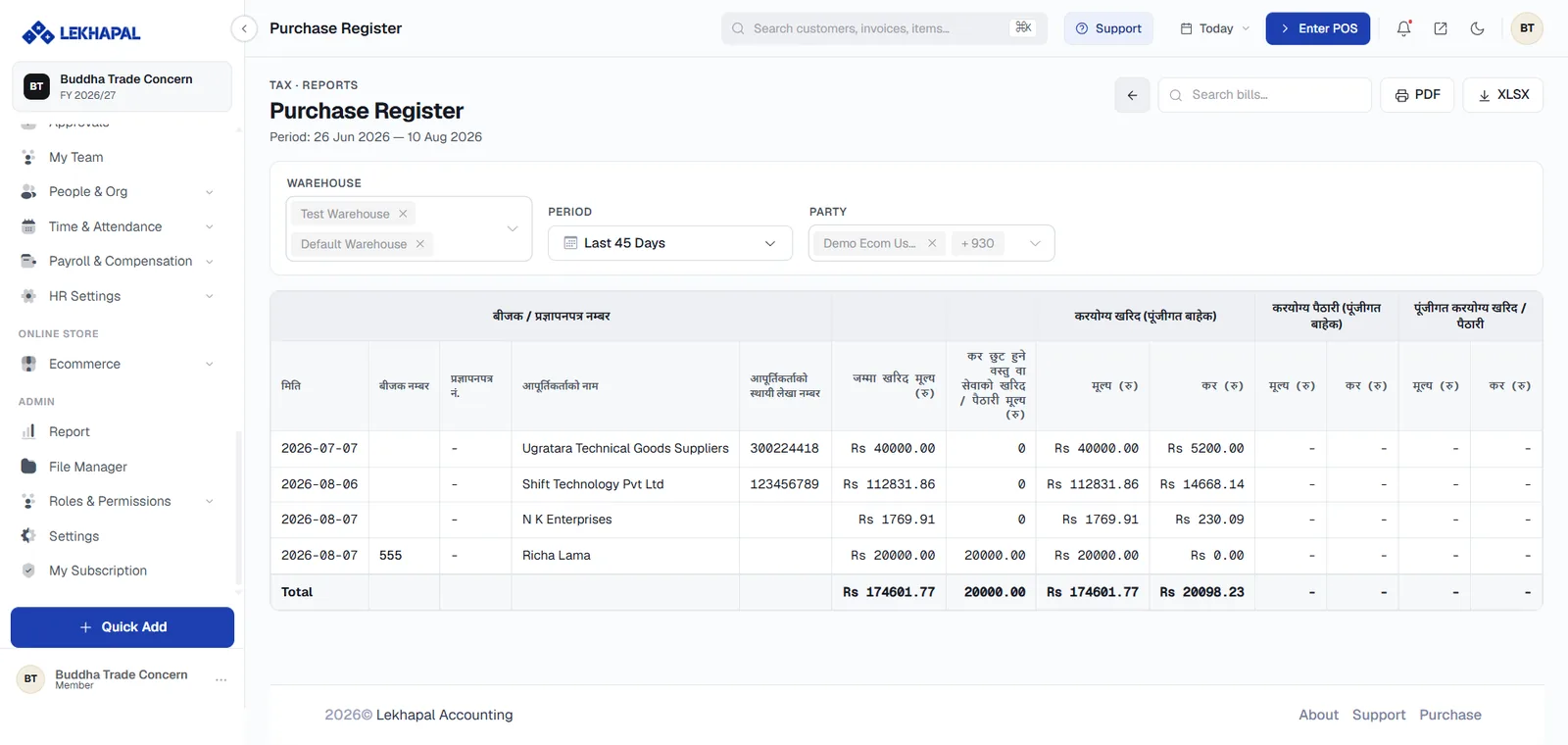Click Shift Technology Pvt Ltd supplier name

[x=593, y=484]
